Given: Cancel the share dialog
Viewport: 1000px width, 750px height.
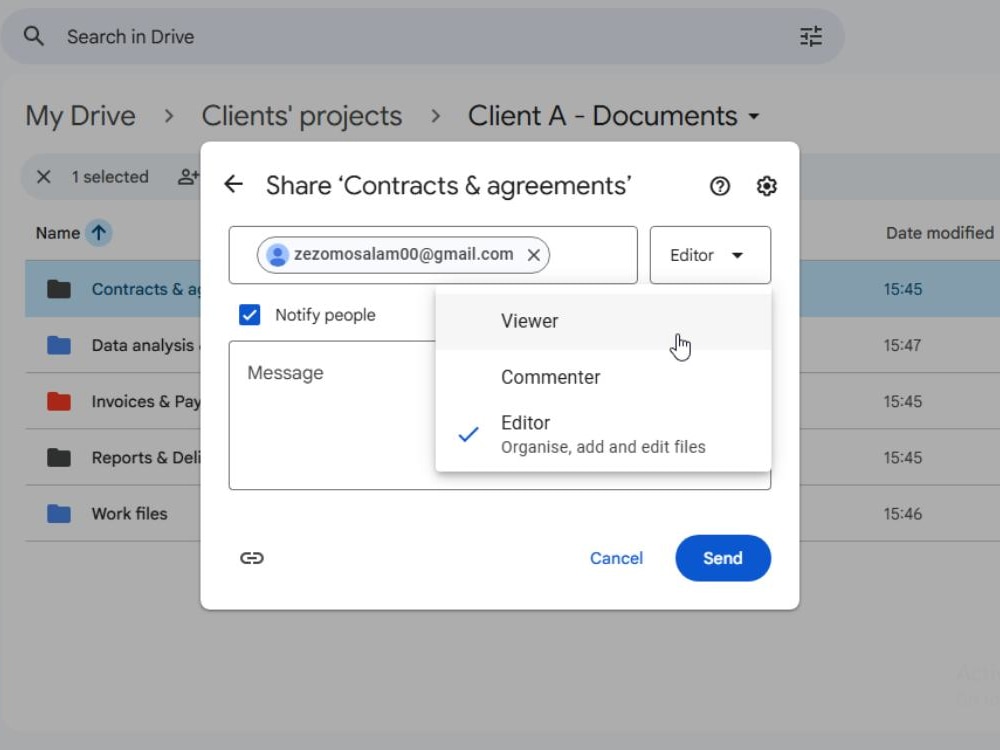Looking at the screenshot, I should [616, 558].
